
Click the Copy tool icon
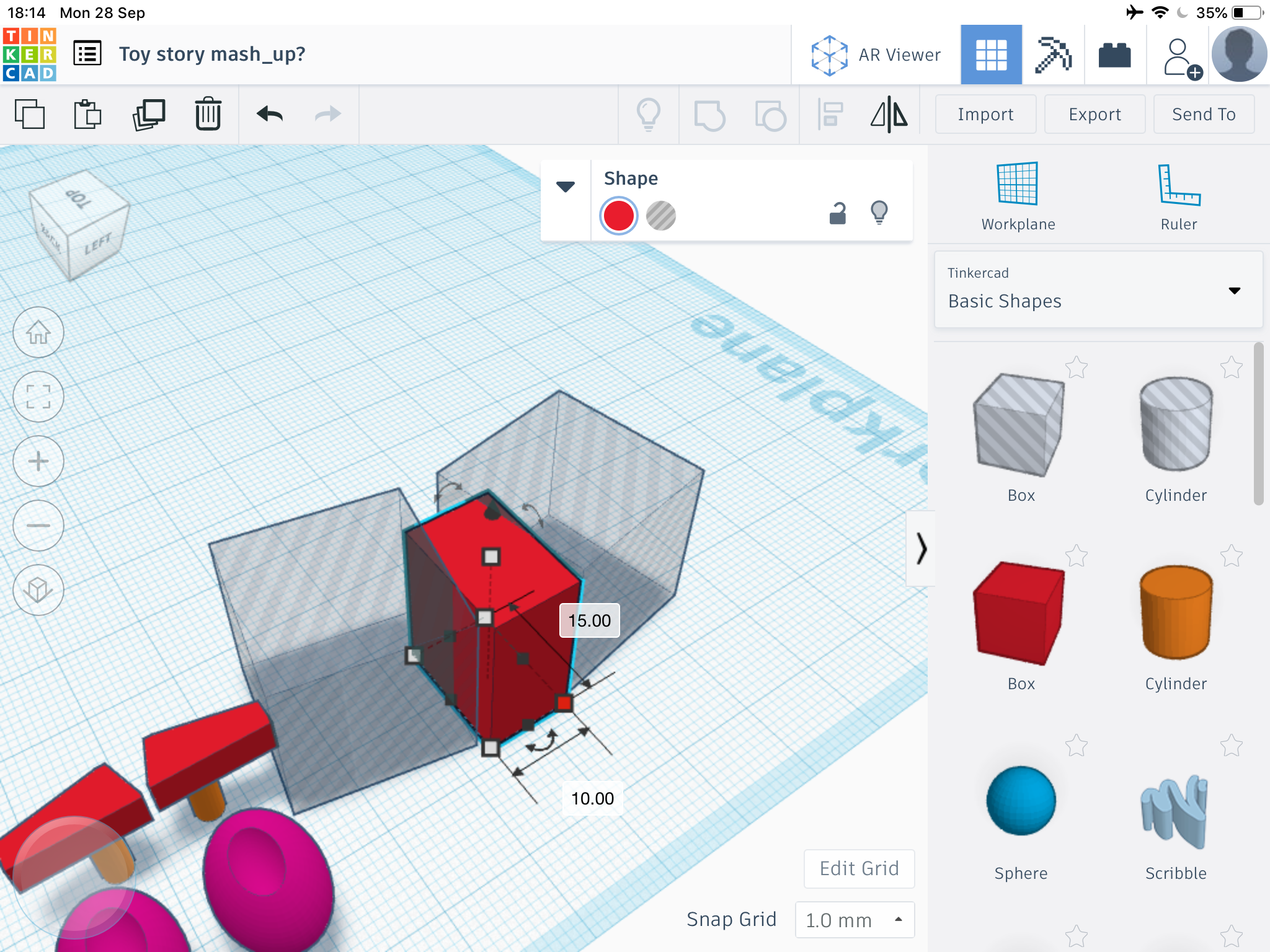[x=30, y=114]
